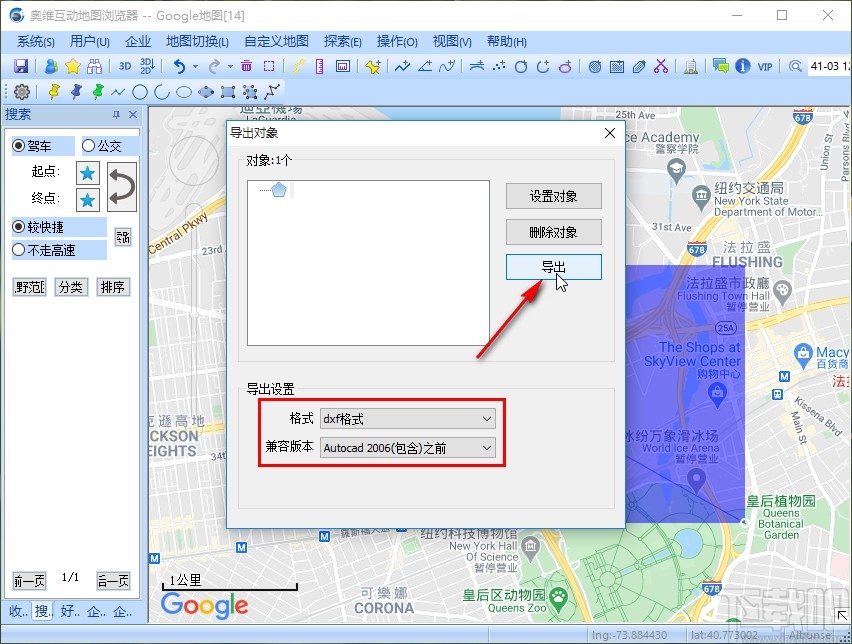Click the undo arrow icon

point(180,65)
